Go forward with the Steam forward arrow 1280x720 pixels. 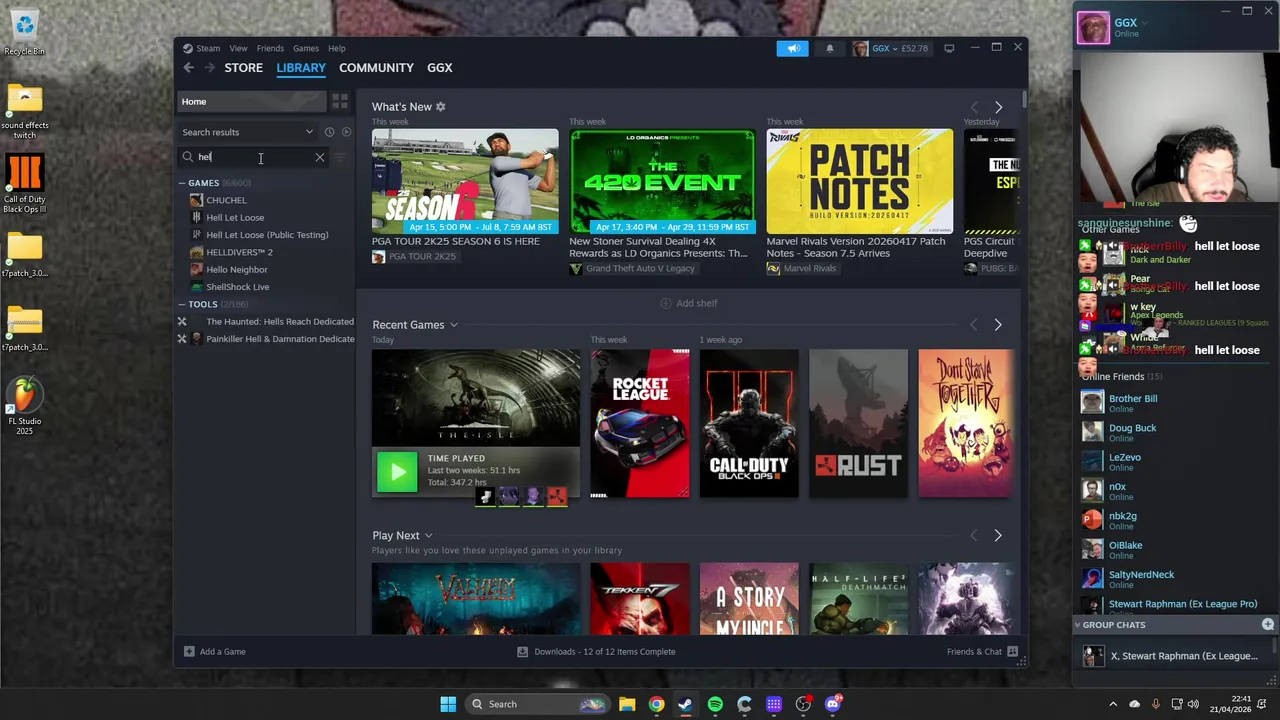[x=209, y=68]
